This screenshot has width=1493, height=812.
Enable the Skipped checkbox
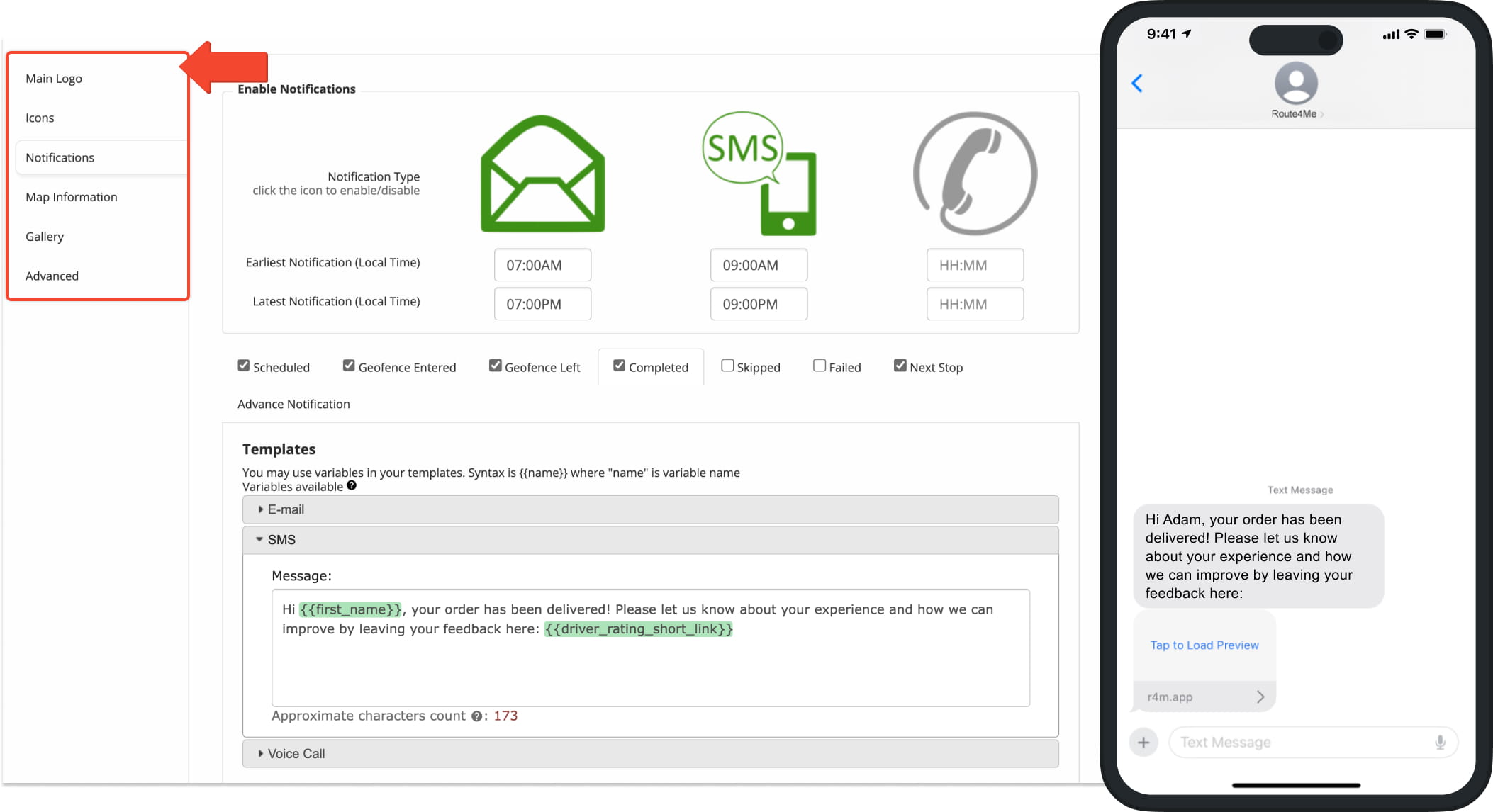(x=727, y=366)
